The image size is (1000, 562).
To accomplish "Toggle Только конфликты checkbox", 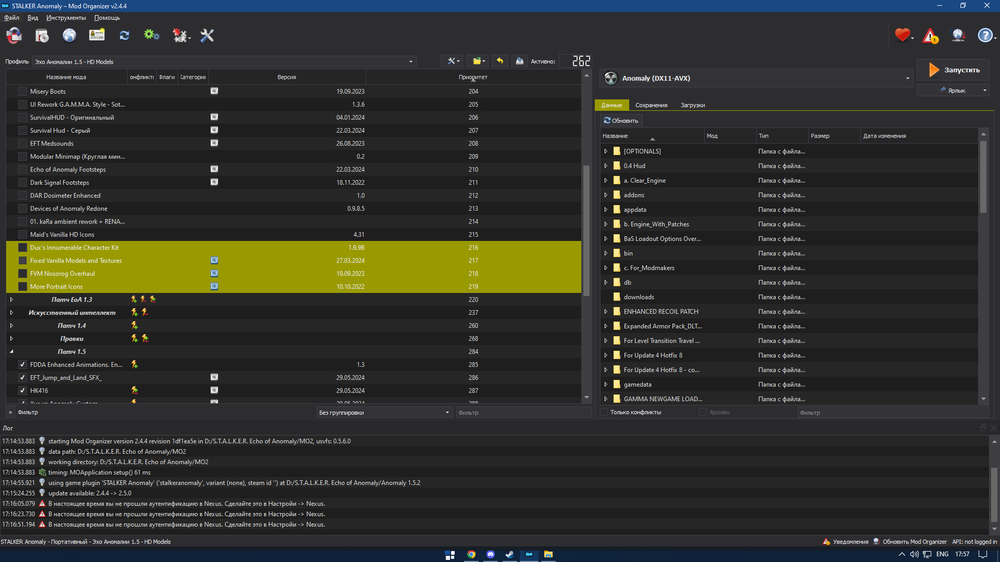I will point(604,412).
